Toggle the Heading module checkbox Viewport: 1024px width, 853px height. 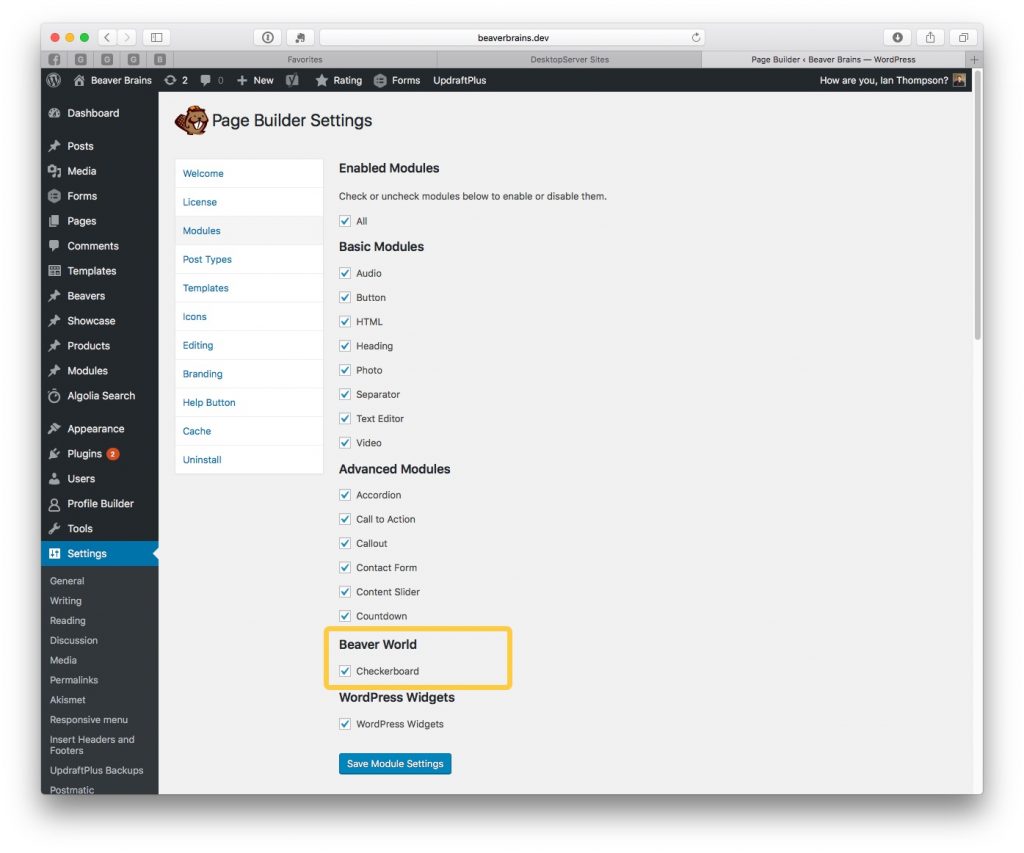[x=345, y=346]
